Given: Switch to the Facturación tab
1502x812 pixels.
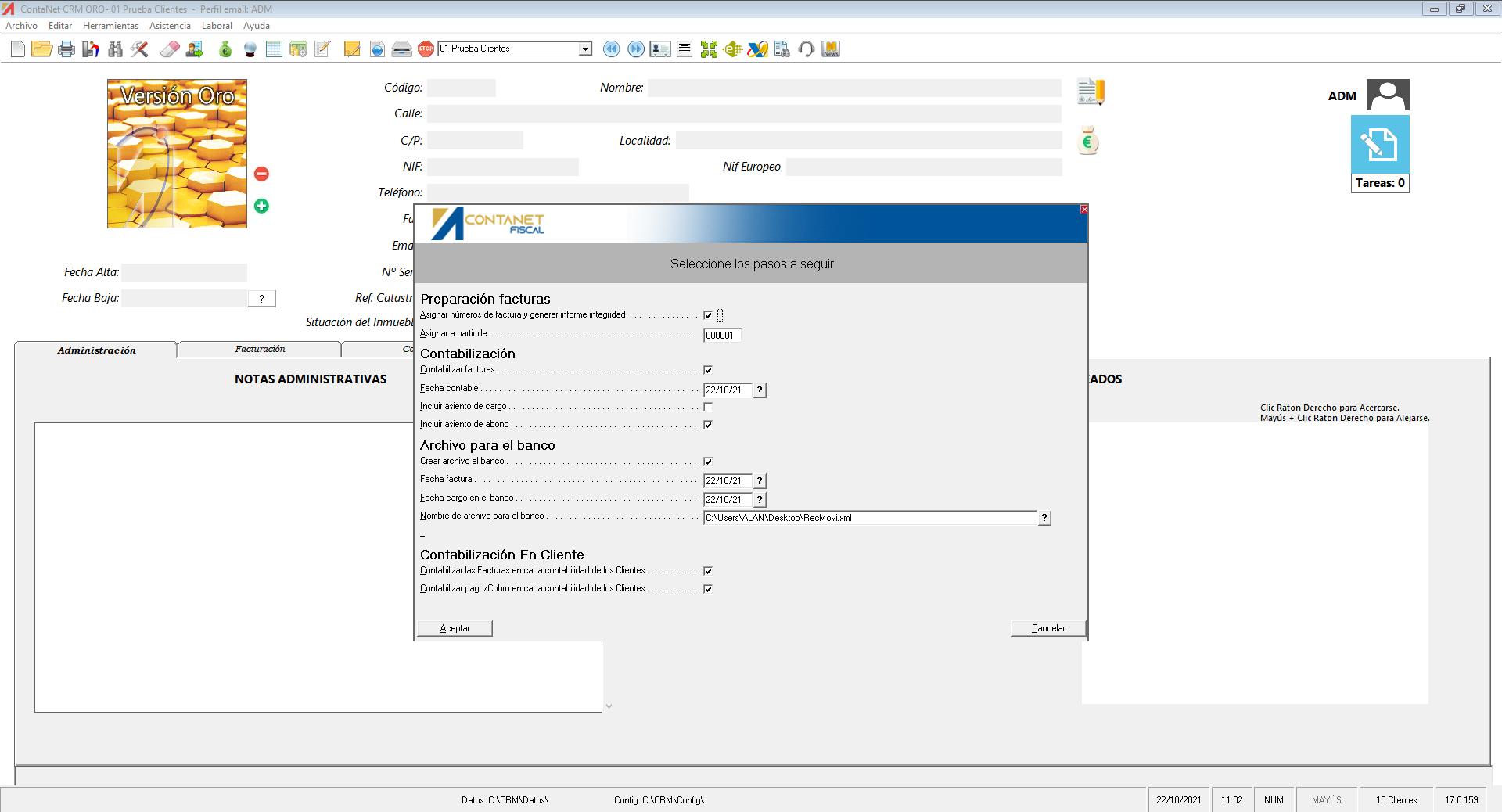Looking at the screenshot, I should point(260,349).
